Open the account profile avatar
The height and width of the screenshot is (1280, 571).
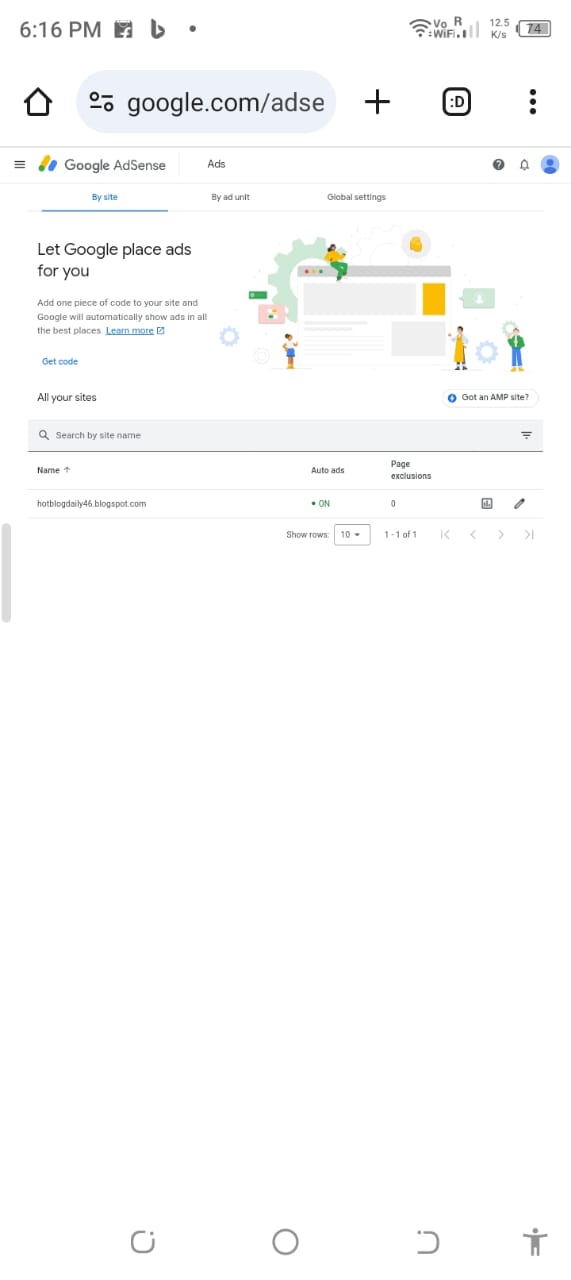click(550, 165)
